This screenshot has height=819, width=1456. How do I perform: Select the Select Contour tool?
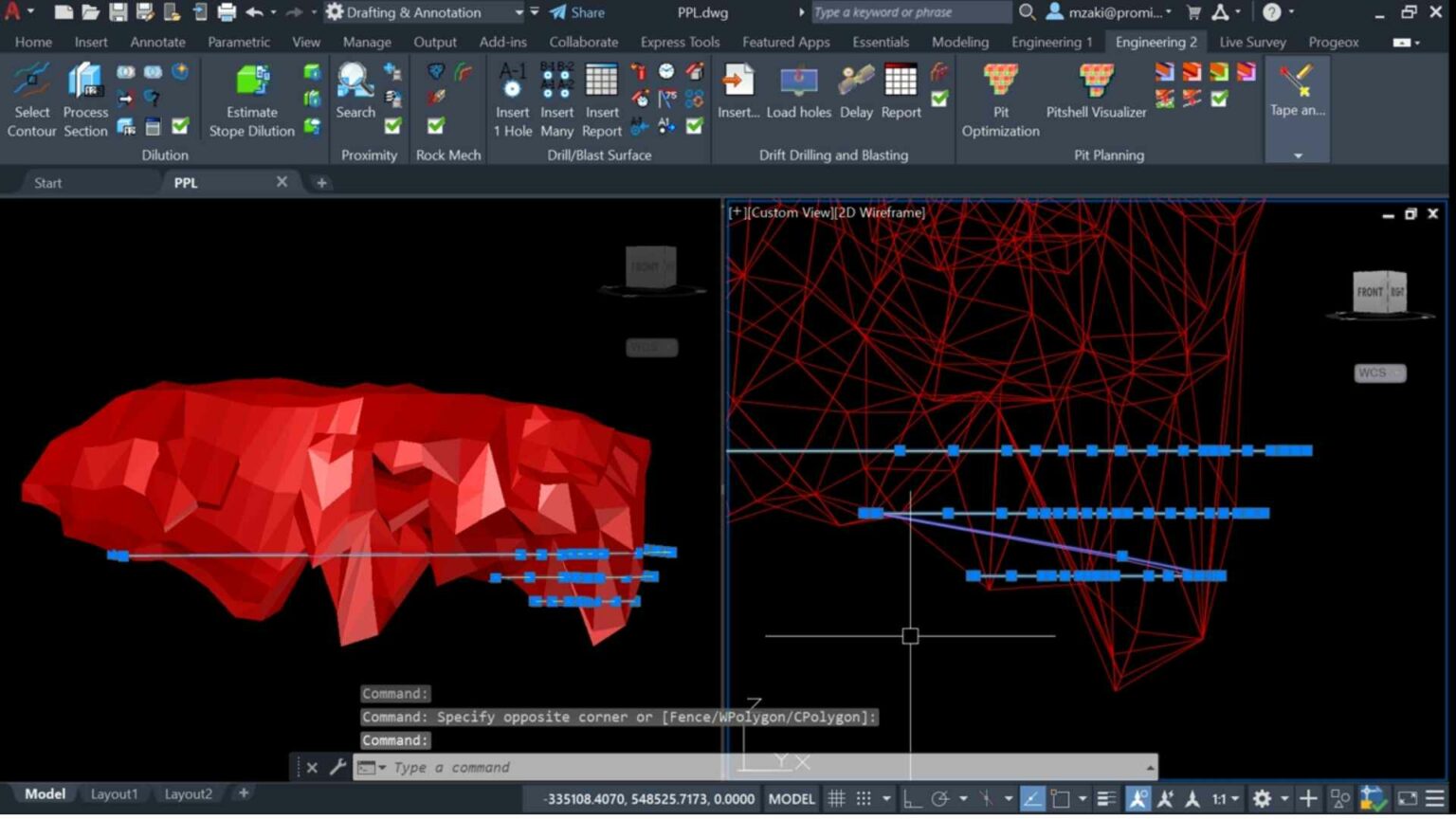[31, 95]
